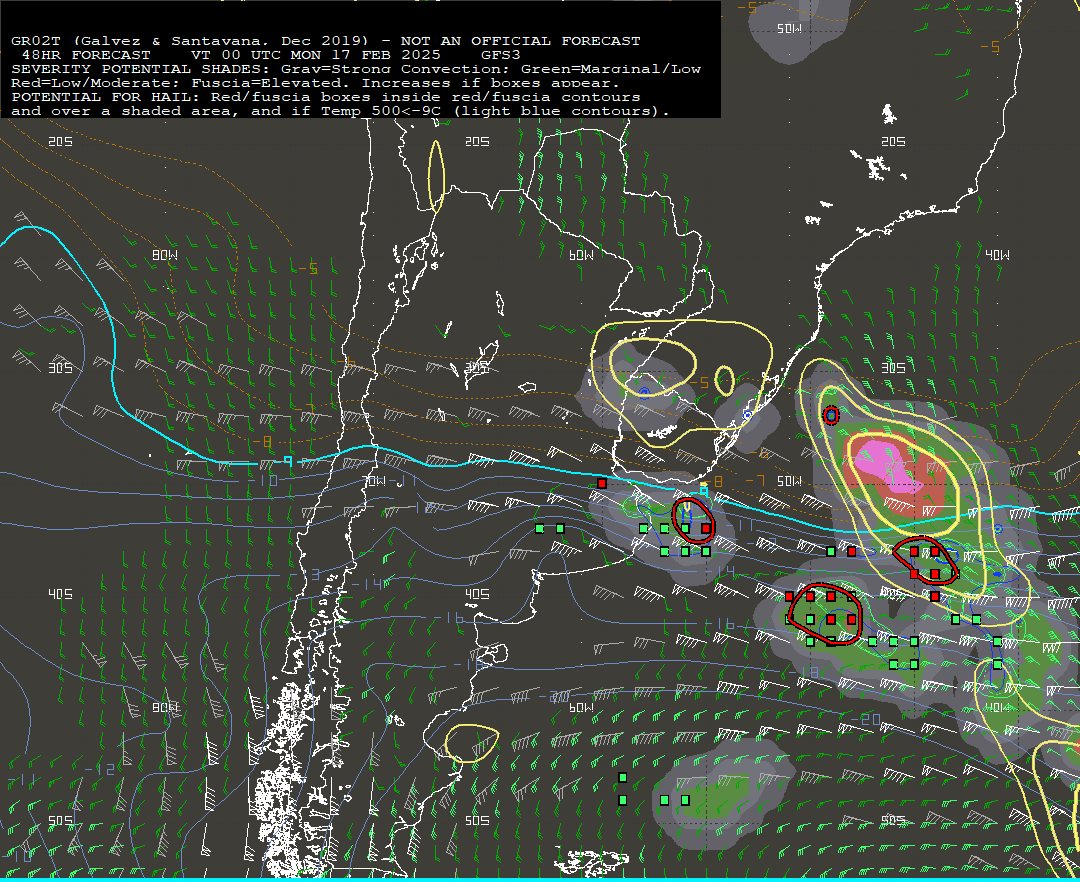Click the "NOT AN OFFICIAL FORECAST" disclaimer text

point(520,41)
